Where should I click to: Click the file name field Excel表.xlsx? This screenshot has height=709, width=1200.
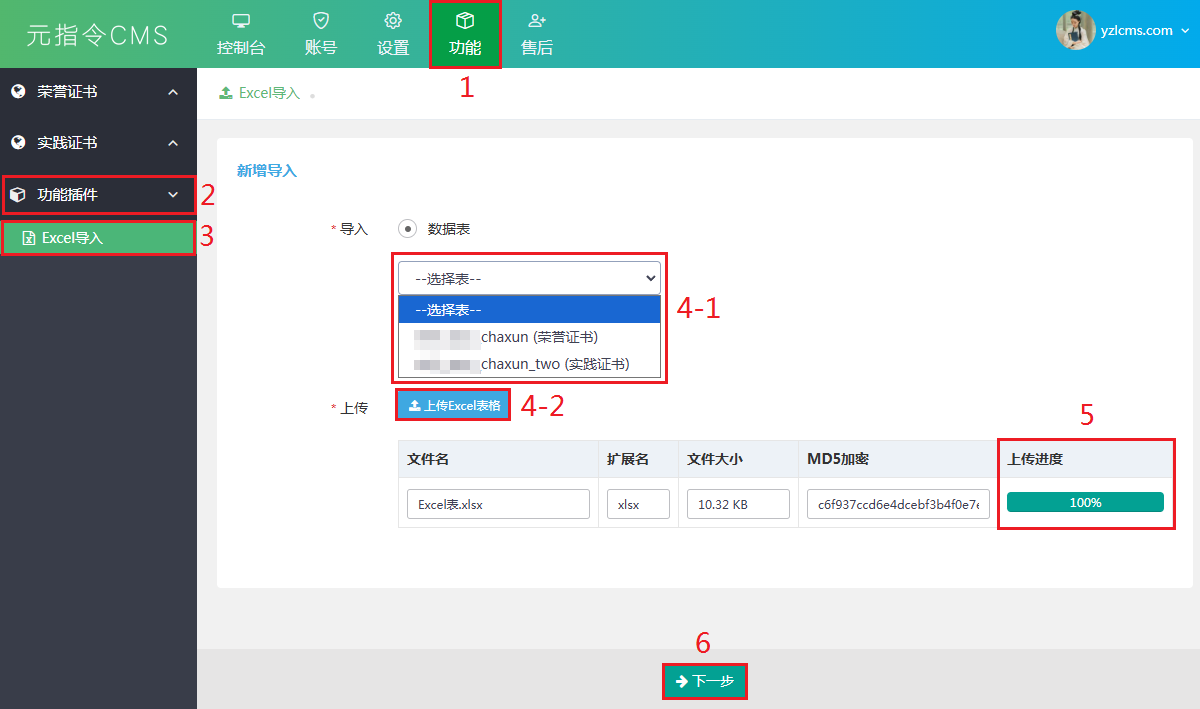[498, 504]
